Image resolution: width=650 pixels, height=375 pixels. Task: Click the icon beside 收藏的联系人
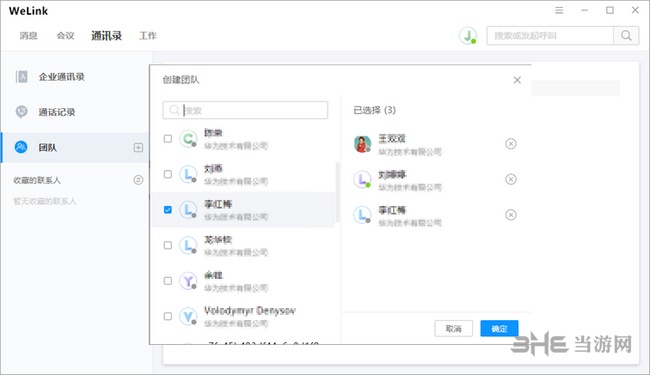138,180
